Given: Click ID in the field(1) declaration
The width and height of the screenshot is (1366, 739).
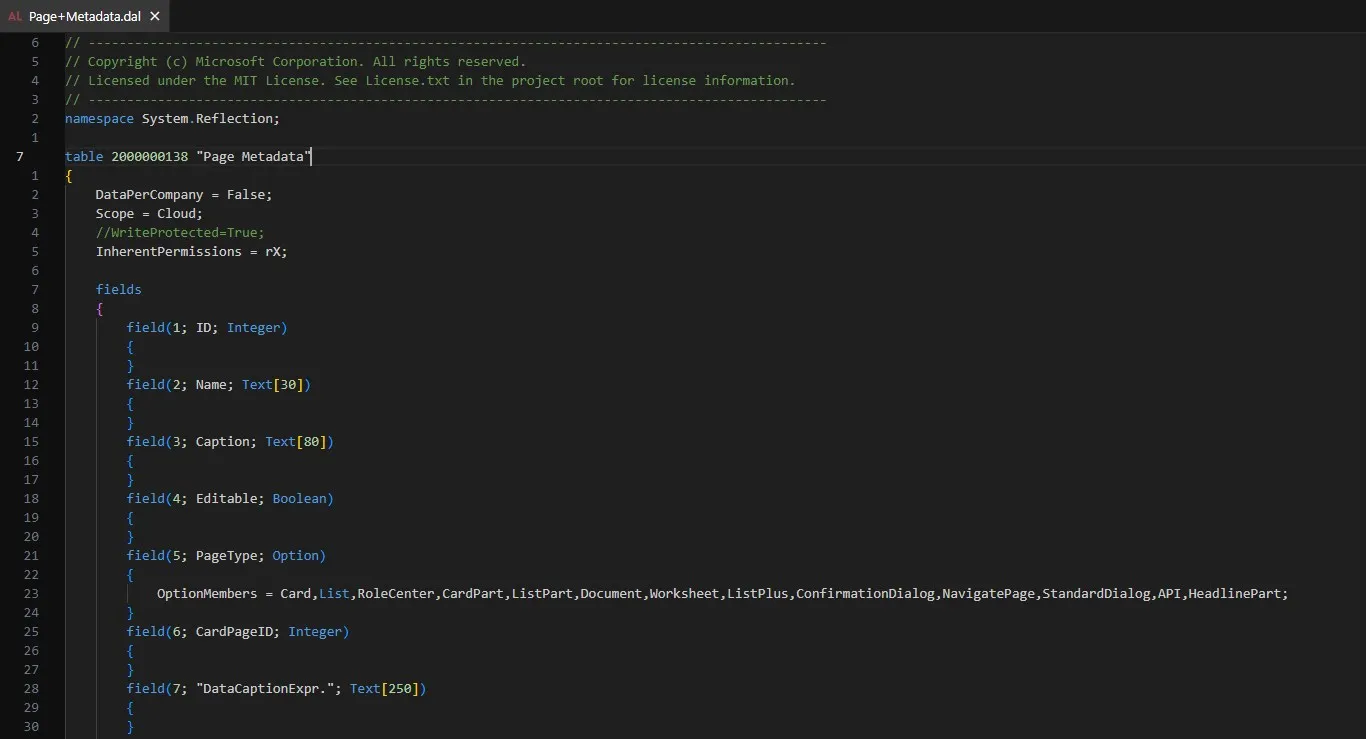Looking at the screenshot, I should pyautogui.click(x=203, y=327).
